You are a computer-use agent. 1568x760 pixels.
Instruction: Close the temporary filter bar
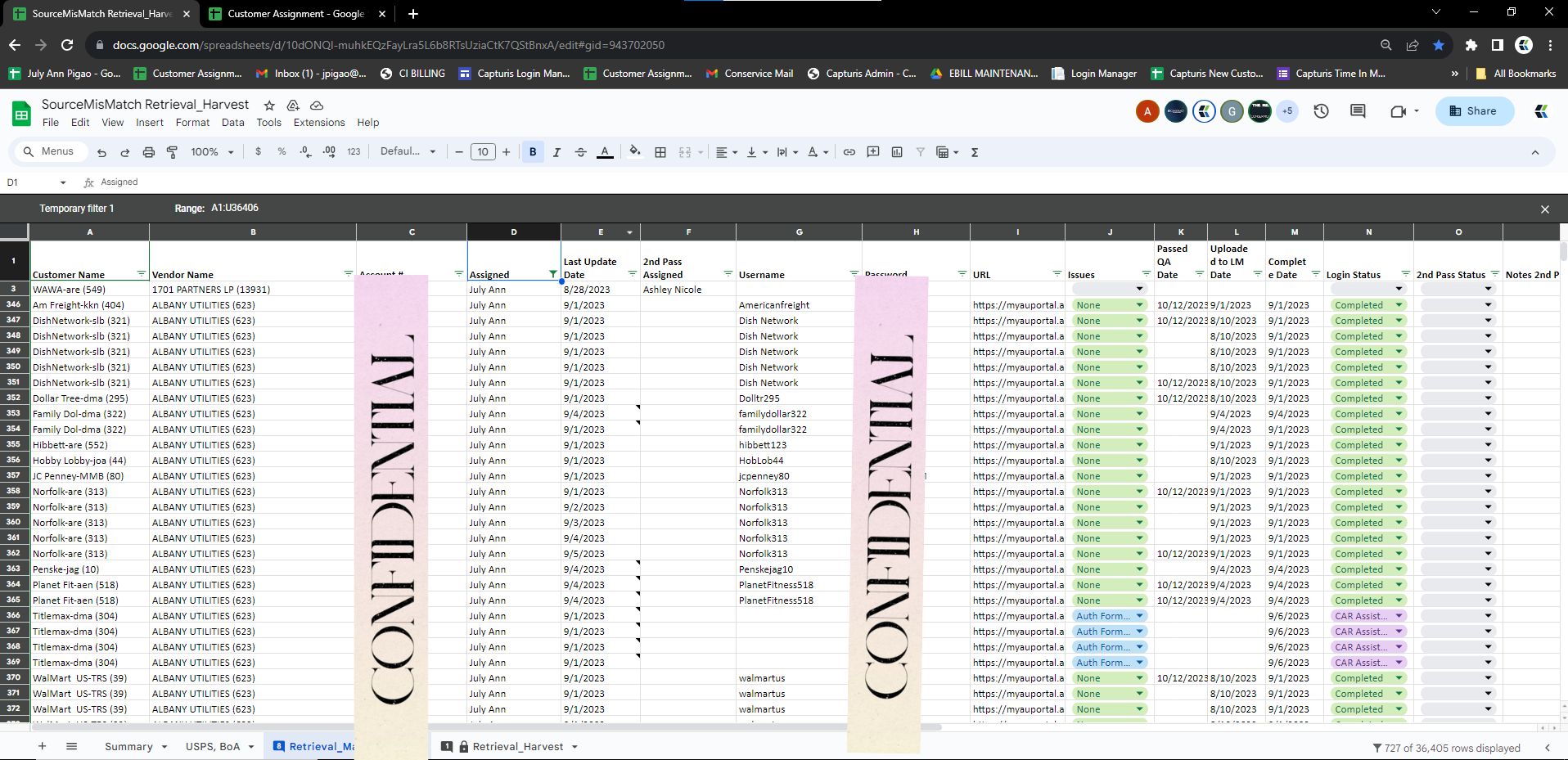click(1545, 209)
